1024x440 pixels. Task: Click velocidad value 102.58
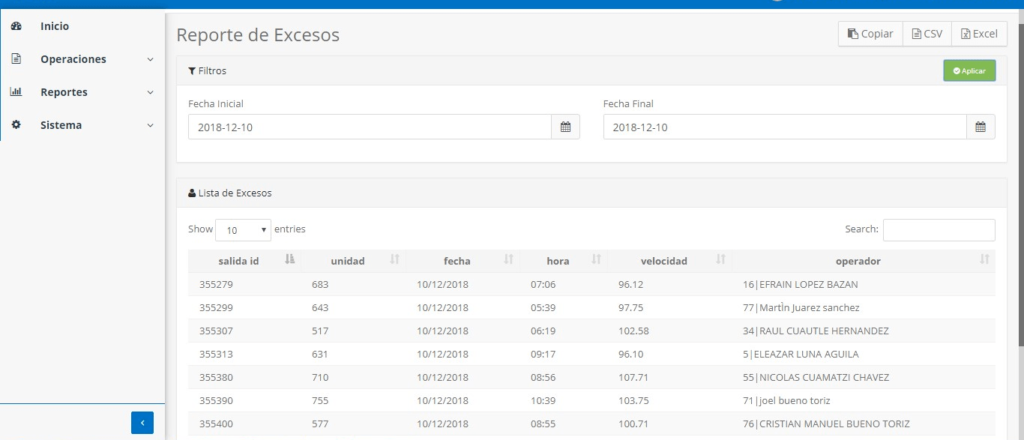pos(633,331)
